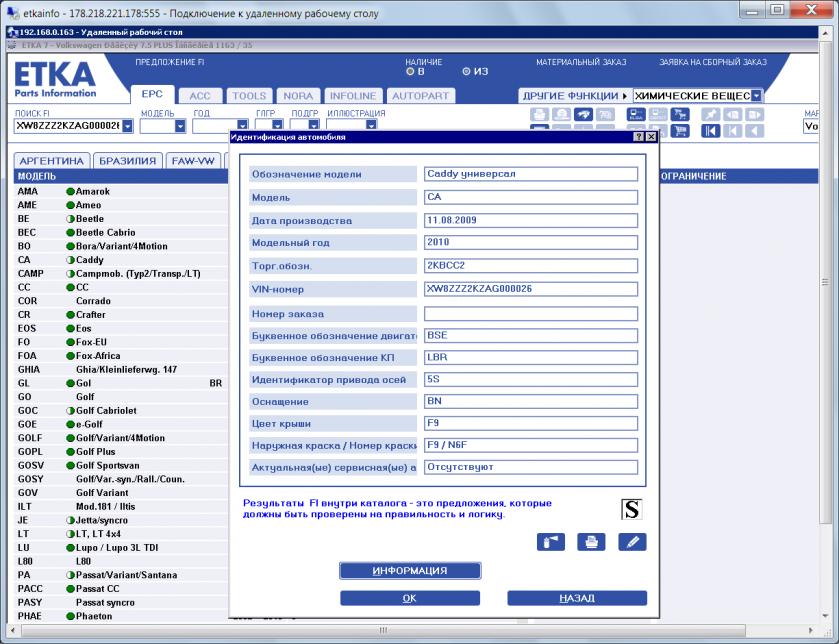Open the AUTOPART tab

tap(421, 96)
